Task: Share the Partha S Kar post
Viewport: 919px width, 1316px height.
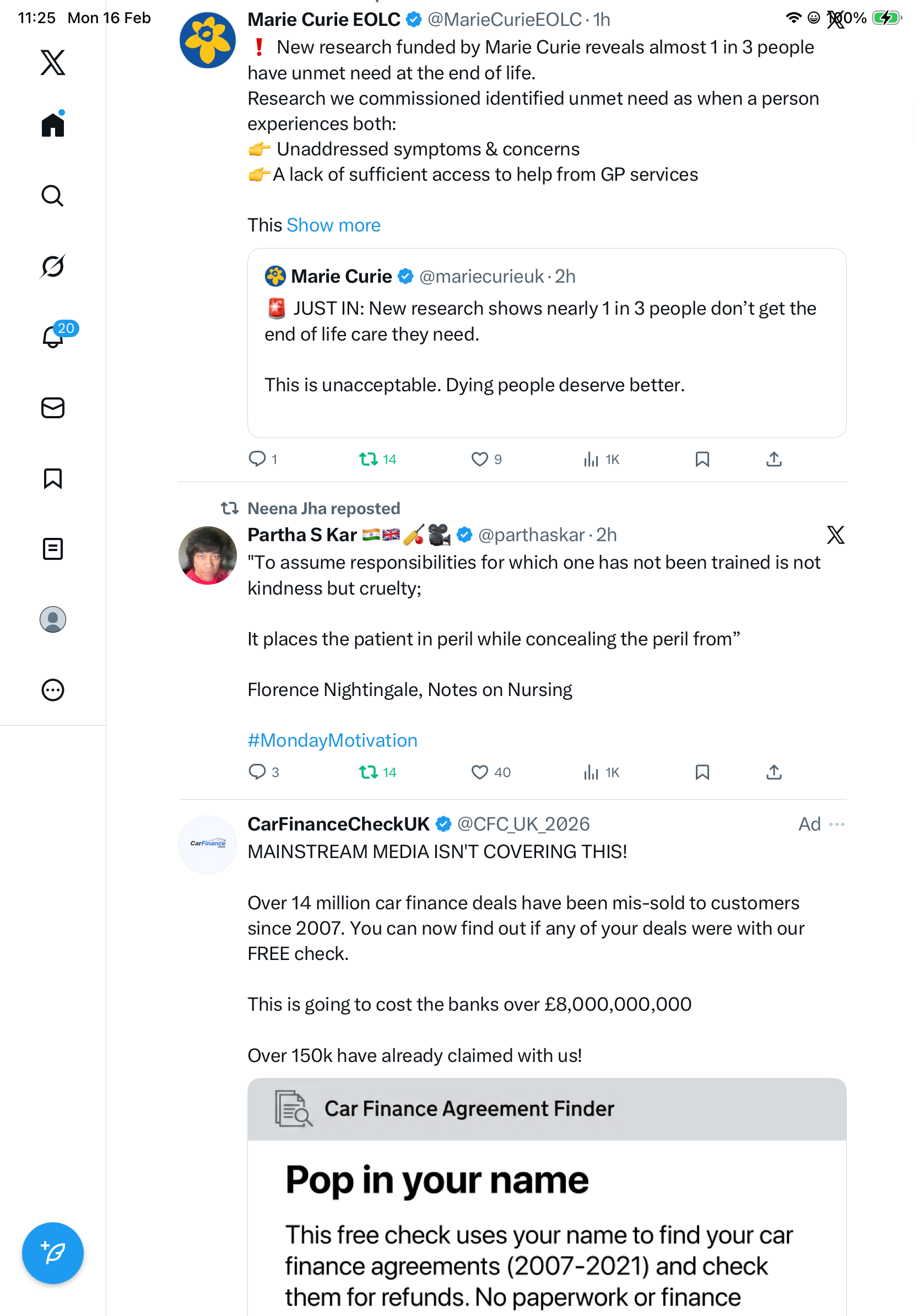Action: pyautogui.click(x=774, y=772)
